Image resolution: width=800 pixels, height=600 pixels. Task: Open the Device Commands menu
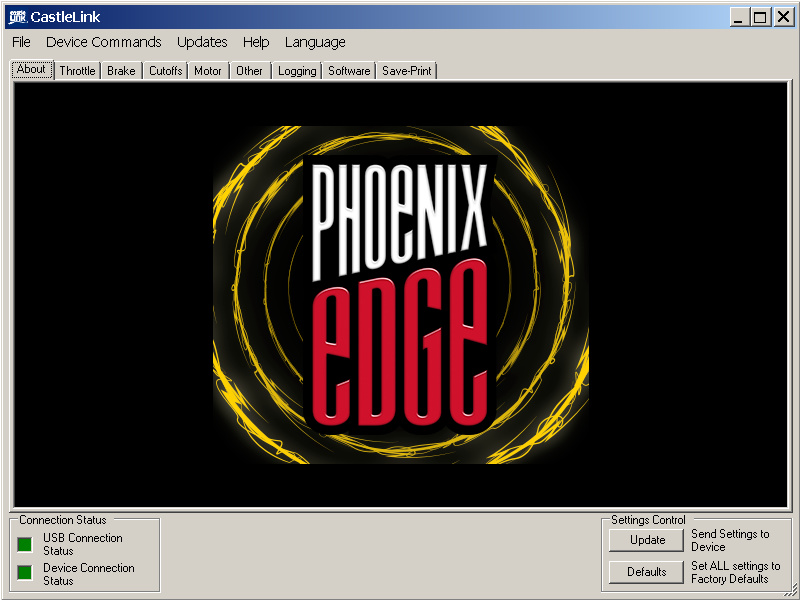point(103,42)
